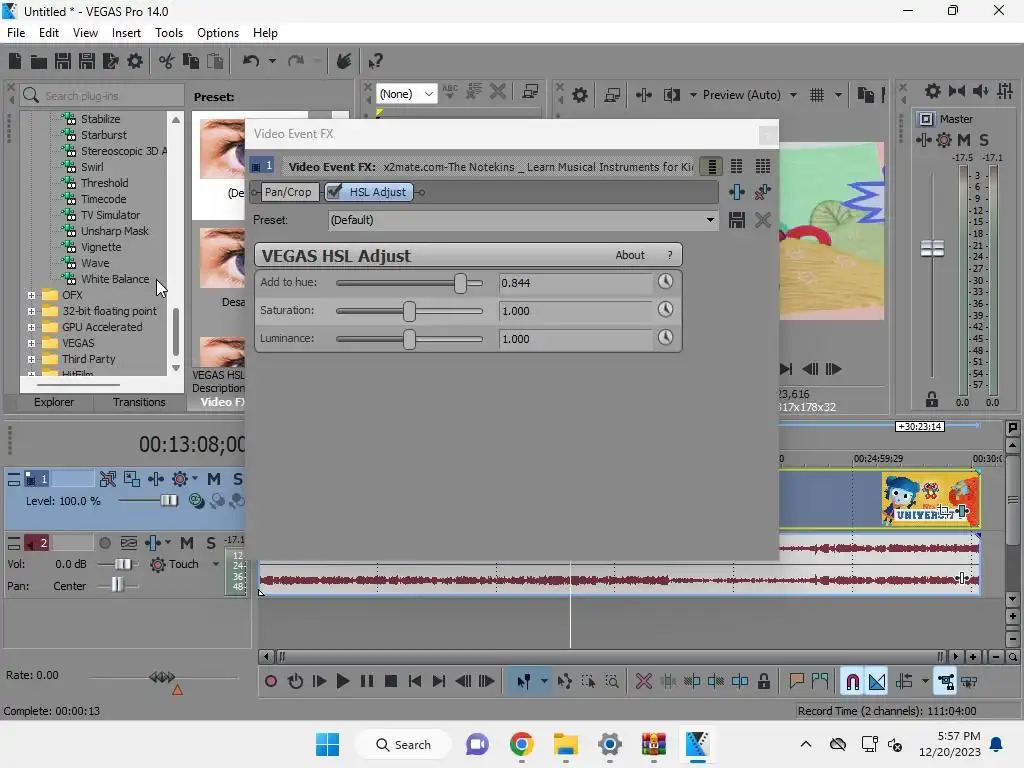Open Master bus settings gear icon
Screen dimensions: 1024x768
coord(933,91)
